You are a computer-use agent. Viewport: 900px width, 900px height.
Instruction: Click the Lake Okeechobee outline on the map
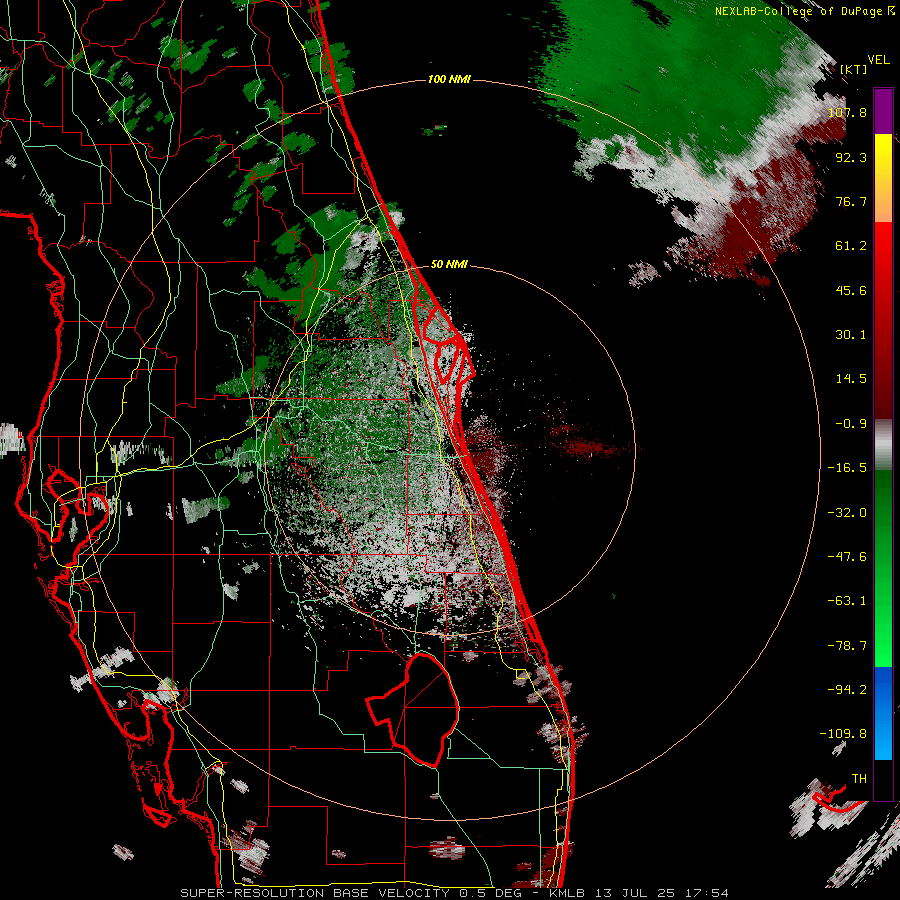(x=413, y=709)
